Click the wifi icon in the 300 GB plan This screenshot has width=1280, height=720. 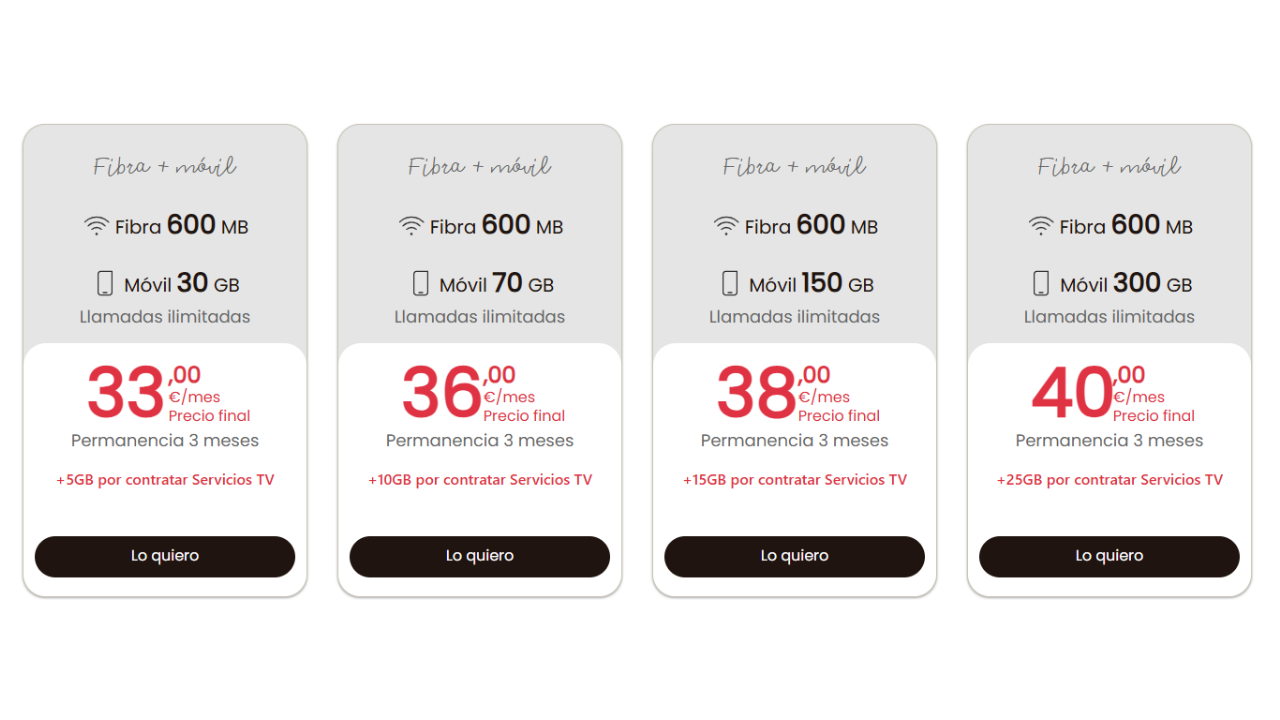pos(1041,226)
